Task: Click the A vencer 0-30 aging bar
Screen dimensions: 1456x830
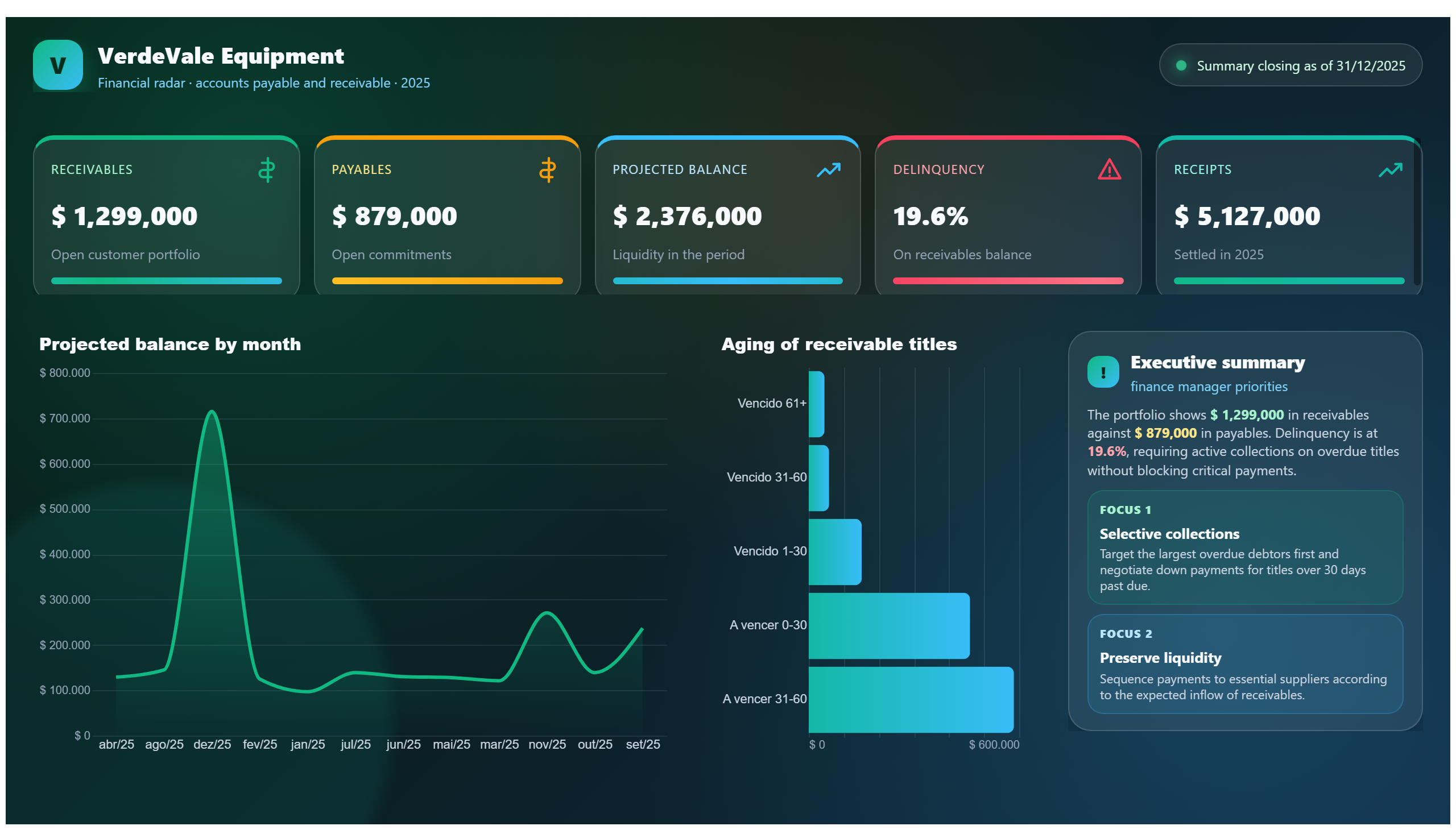Action: [x=889, y=625]
